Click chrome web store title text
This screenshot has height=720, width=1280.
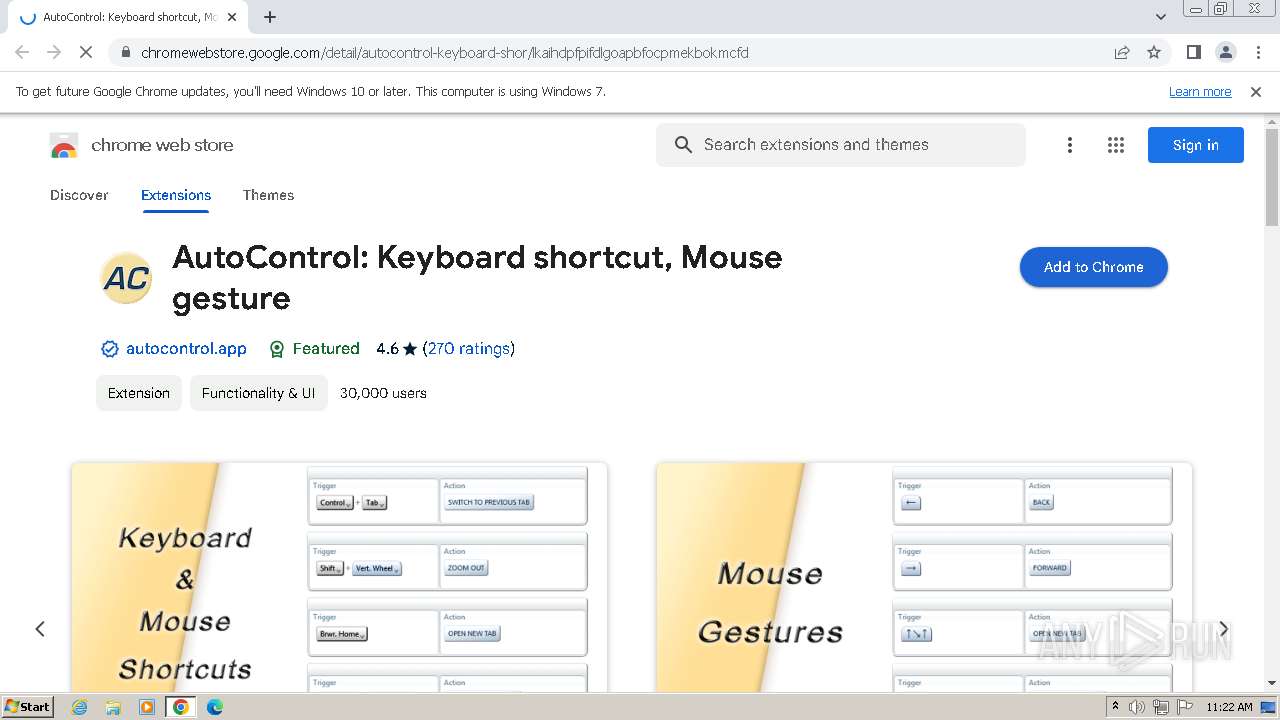click(x=162, y=145)
